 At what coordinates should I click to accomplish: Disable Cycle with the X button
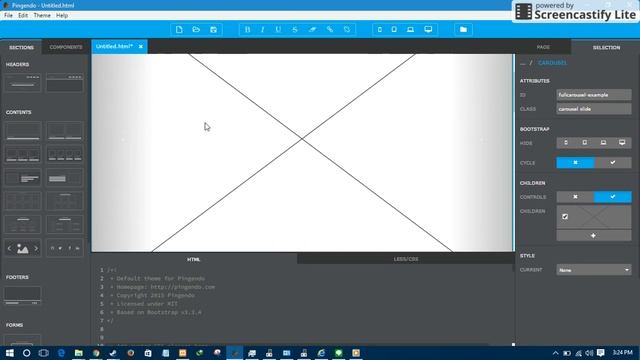[x=575, y=162]
